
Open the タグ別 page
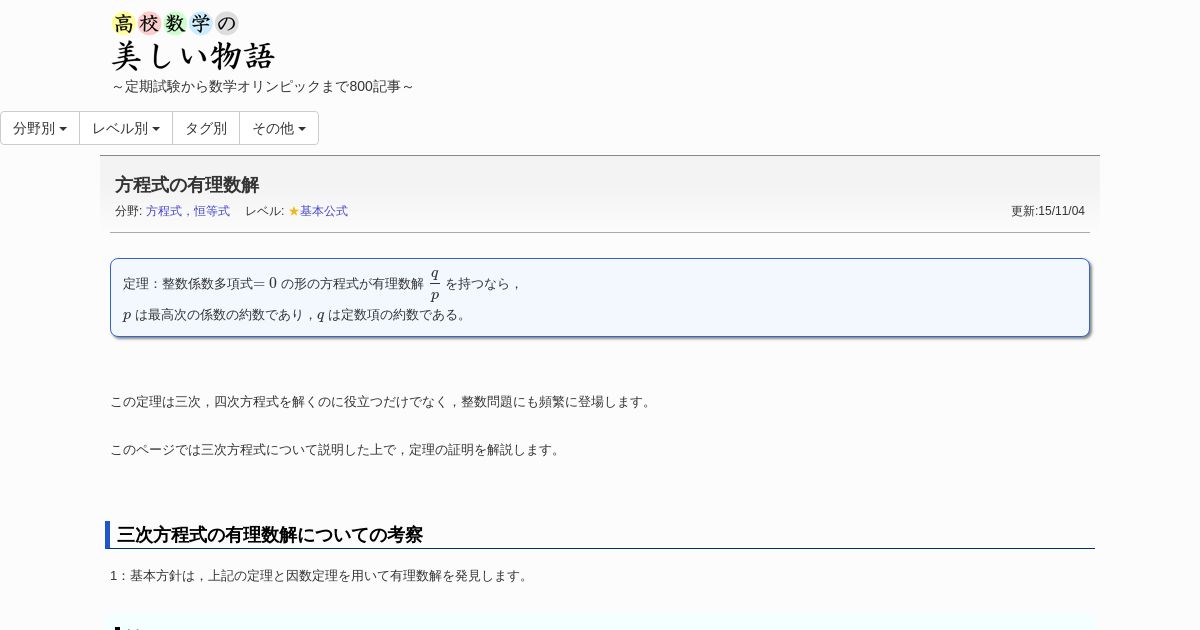206,128
